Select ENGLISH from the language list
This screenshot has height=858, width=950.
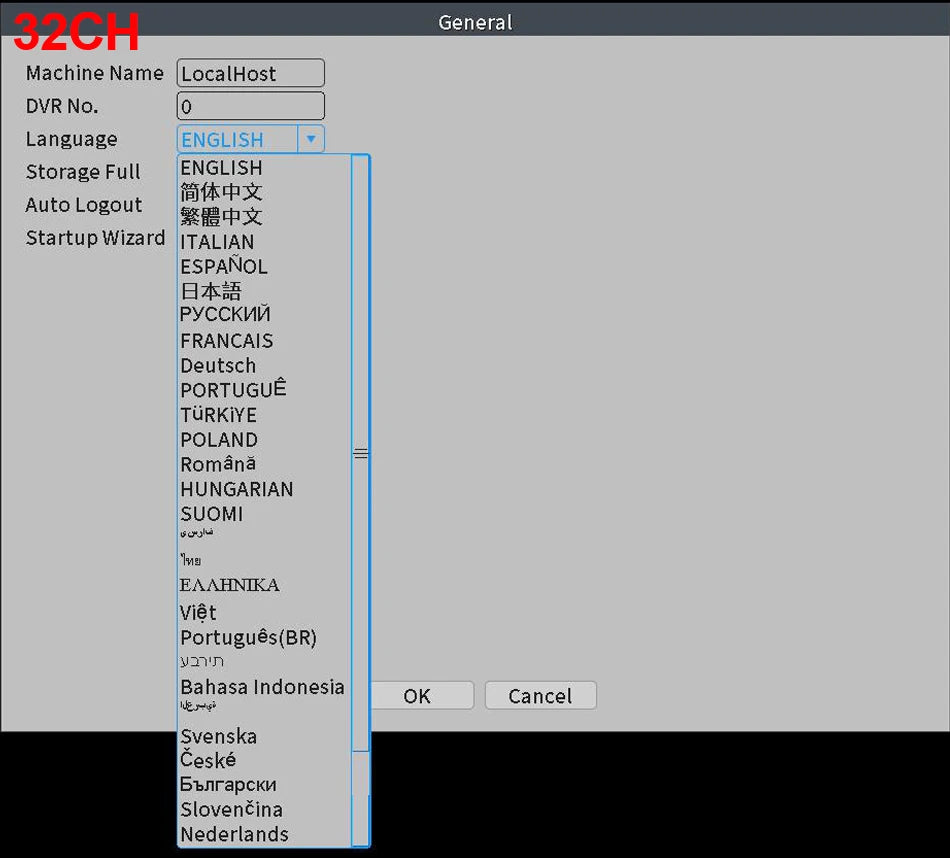click(x=221, y=168)
